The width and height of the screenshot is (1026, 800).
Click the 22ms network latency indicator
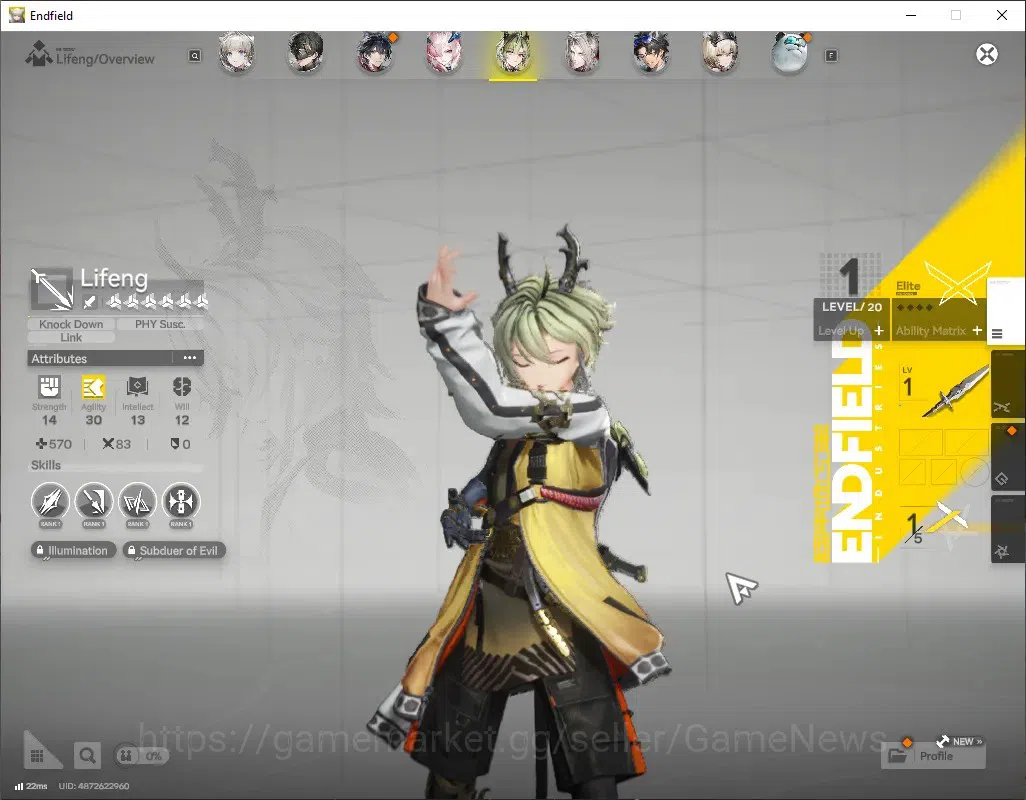(31, 786)
